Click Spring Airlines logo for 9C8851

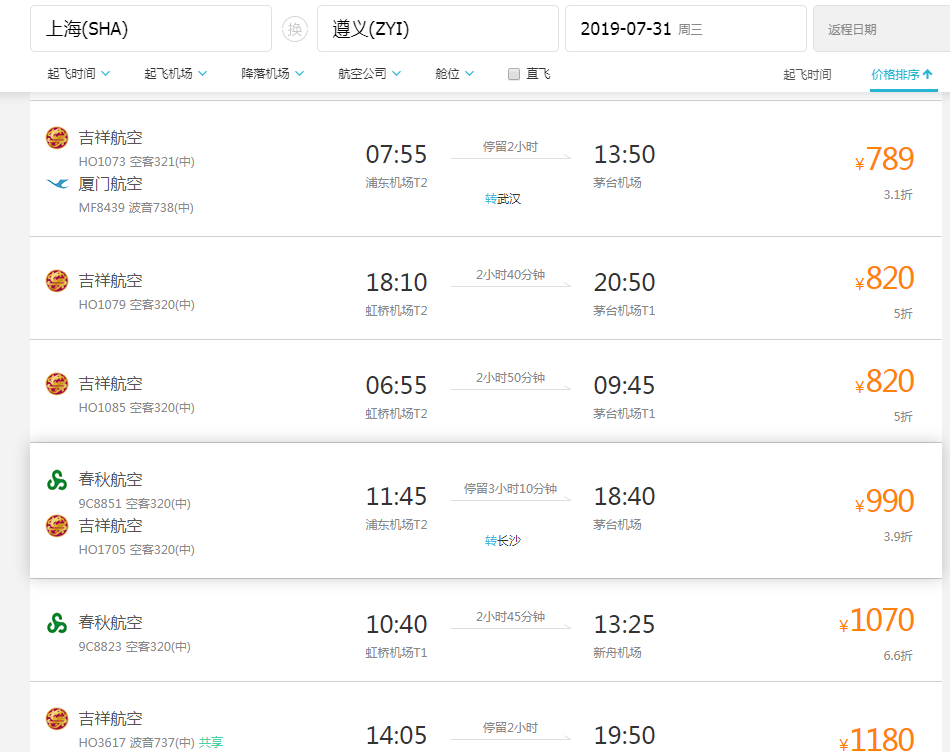pyautogui.click(x=57, y=480)
